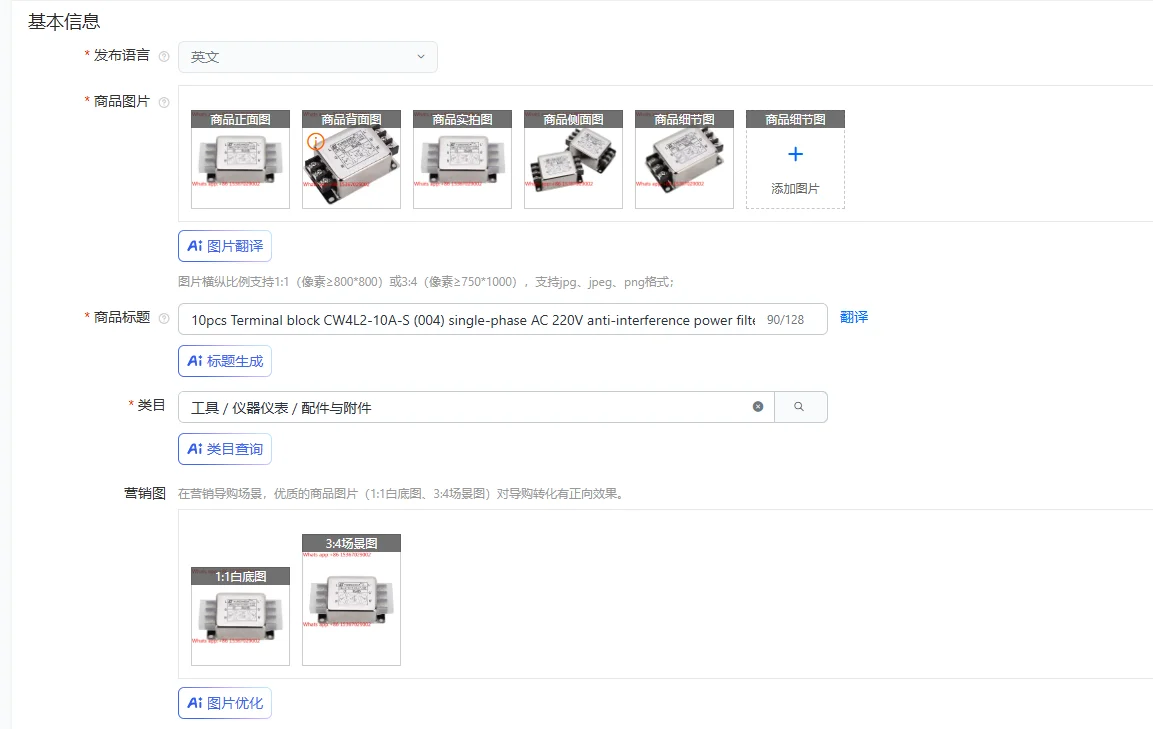Screen dimensions: 1153x729
Task: Select the 商品实拍图 thumbnail
Action: [463, 159]
